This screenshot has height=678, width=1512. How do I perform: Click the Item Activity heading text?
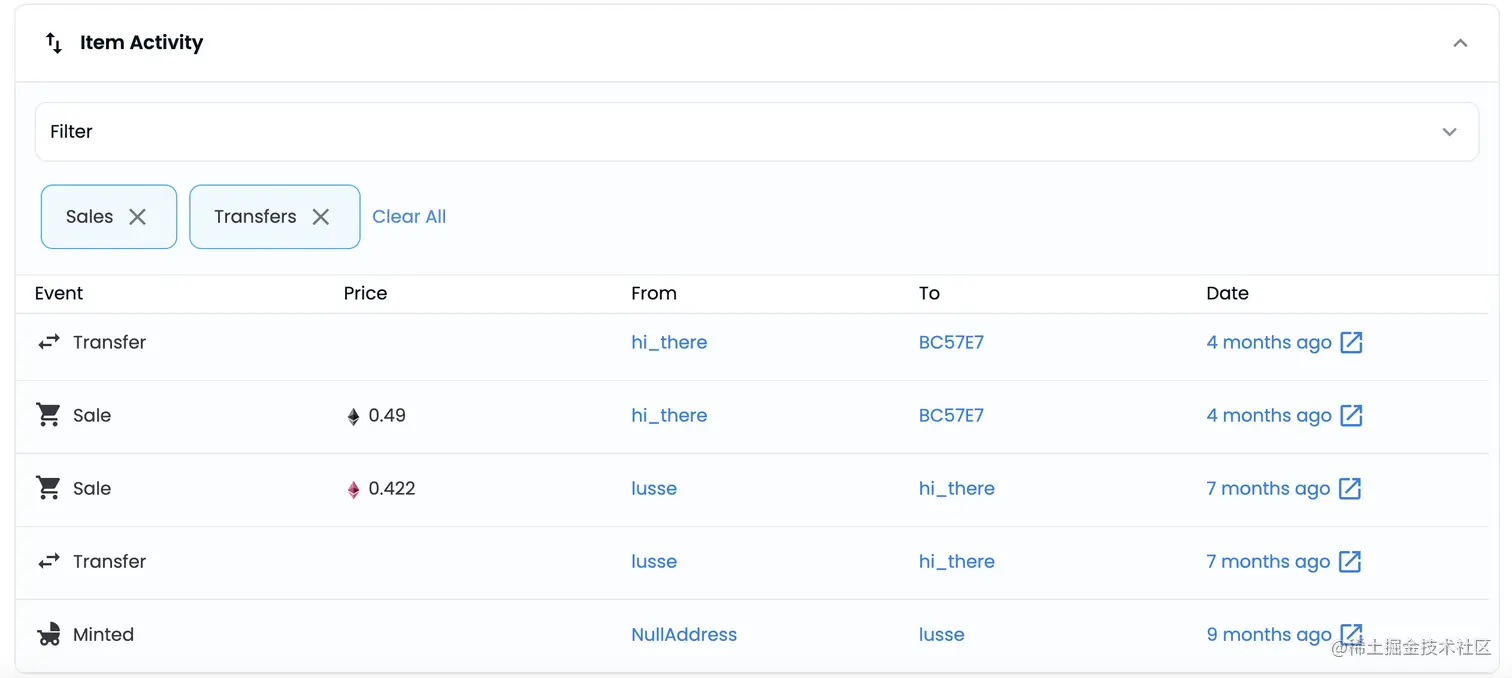(x=141, y=43)
